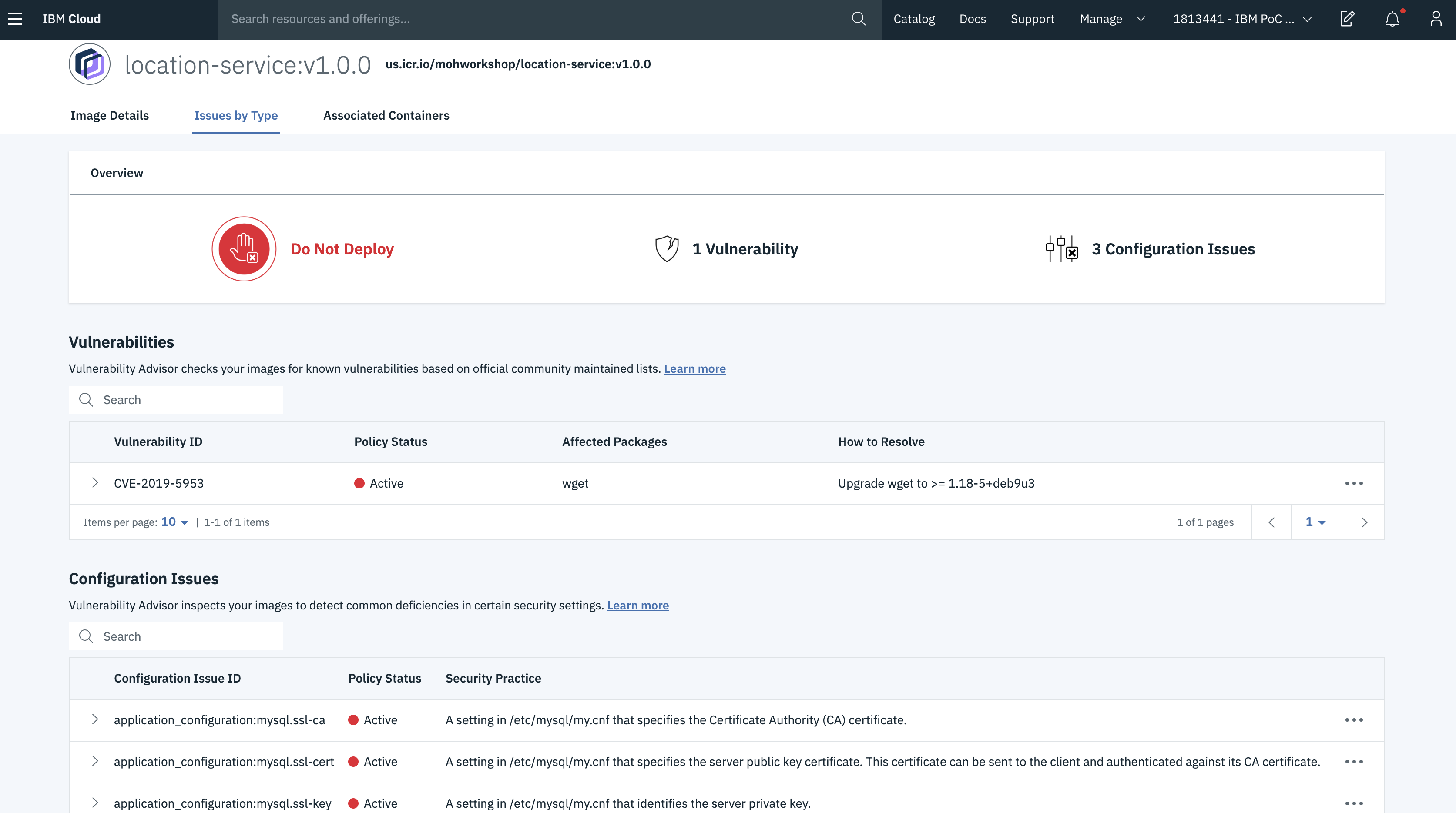Screen dimensions: 1456x813
Task: Click the global search magnifier icon
Action: pos(858,19)
